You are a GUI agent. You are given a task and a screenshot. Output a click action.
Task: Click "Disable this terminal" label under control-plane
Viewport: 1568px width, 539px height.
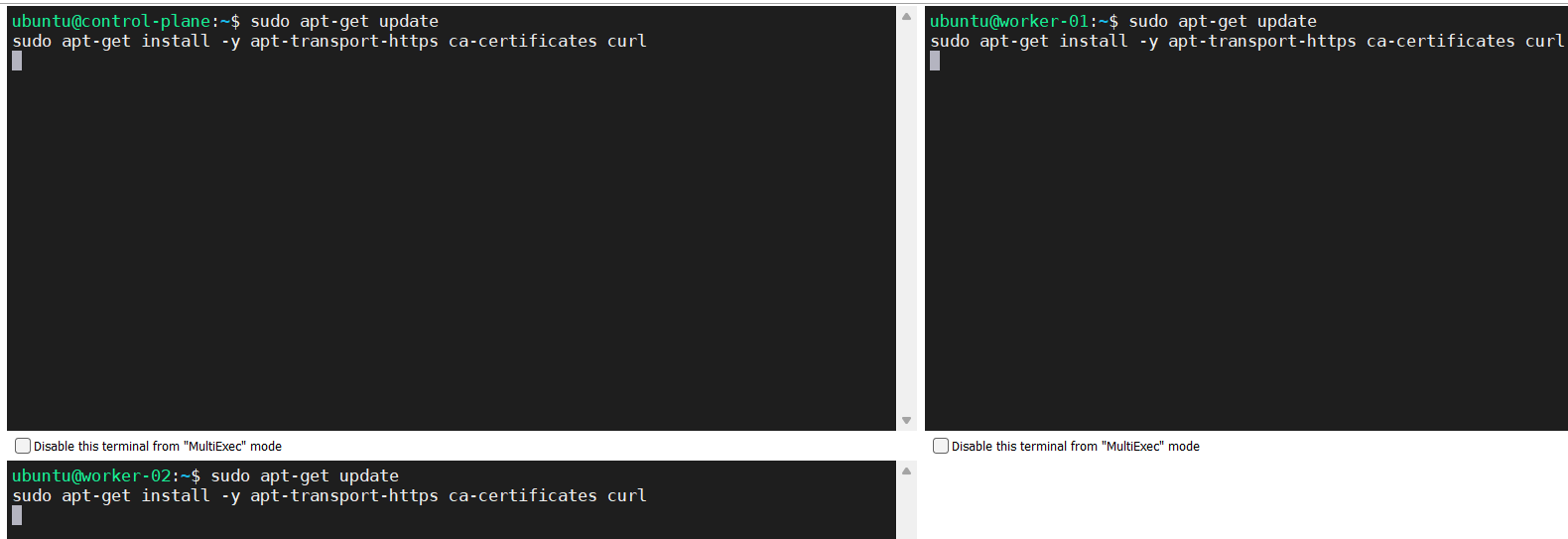tap(158, 447)
